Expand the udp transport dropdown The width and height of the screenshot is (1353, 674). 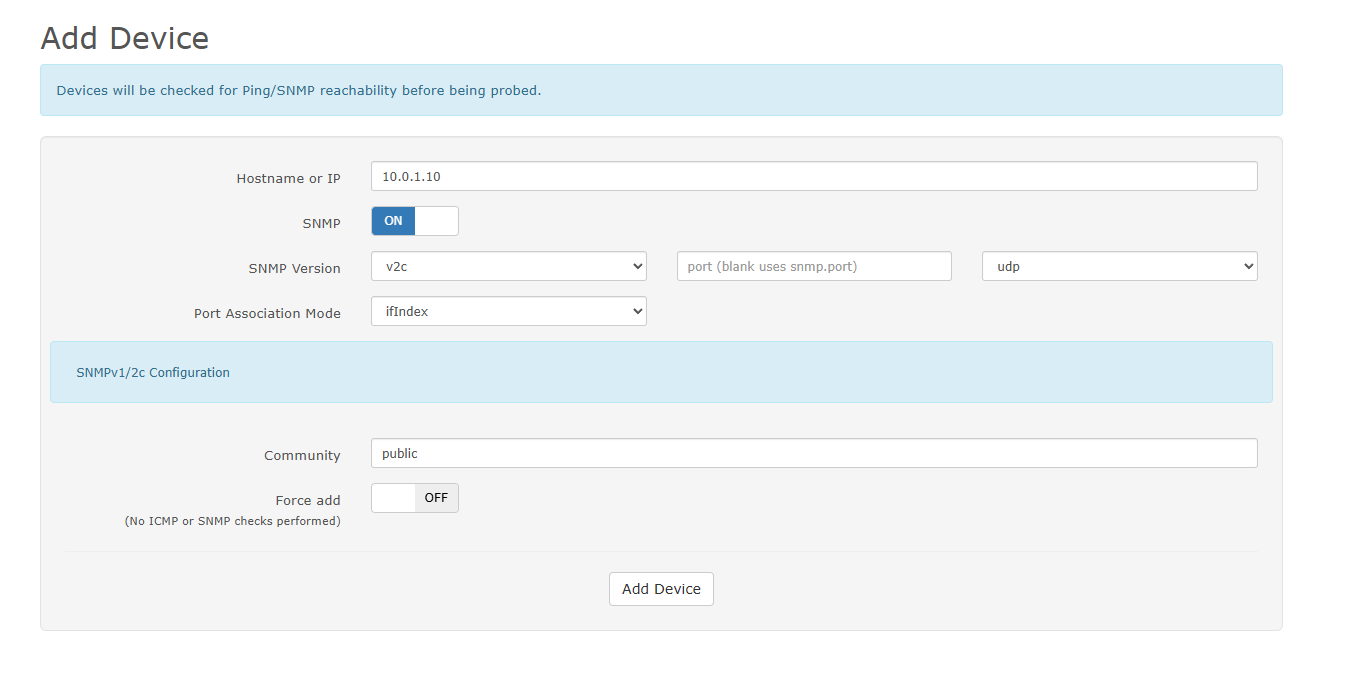(1119, 267)
